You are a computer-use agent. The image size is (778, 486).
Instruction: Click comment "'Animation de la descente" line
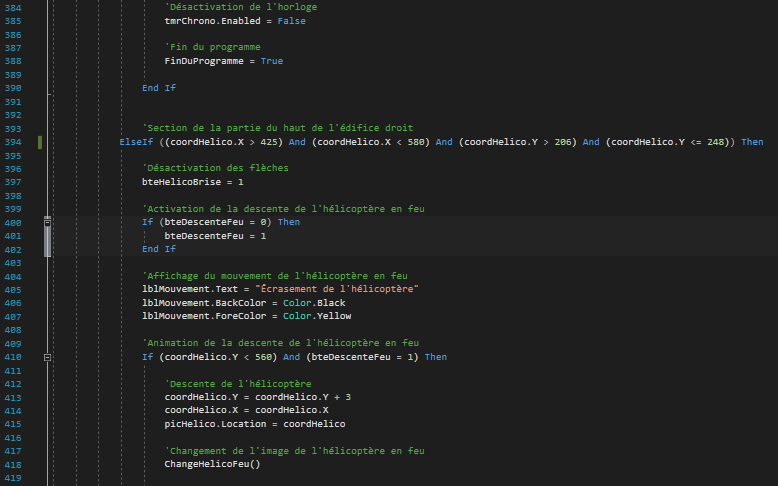click(x=280, y=343)
